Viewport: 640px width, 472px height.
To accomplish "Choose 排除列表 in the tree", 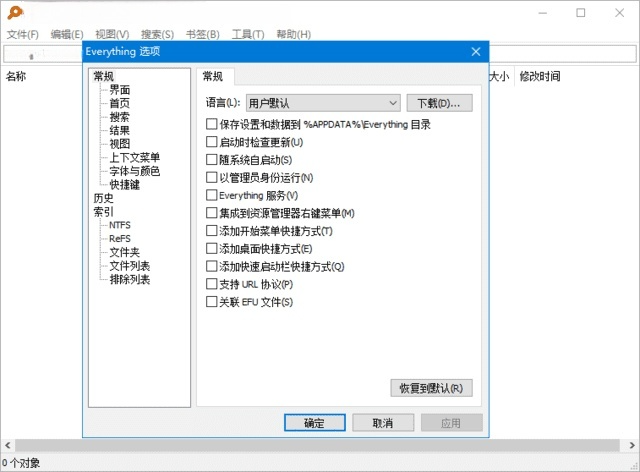I will coord(130,279).
